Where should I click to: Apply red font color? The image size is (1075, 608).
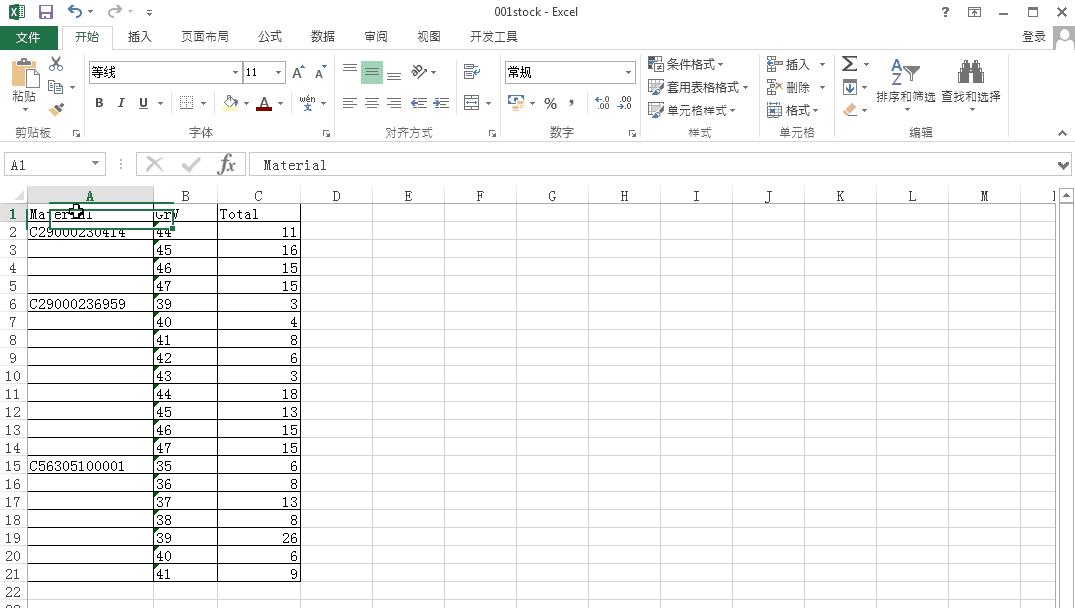(264, 103)
